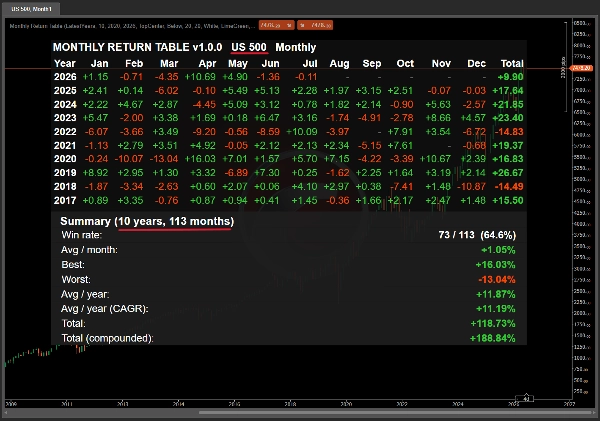Screen dimensions: 600x421
Task: Click the Aug column header
Action: 339,64
